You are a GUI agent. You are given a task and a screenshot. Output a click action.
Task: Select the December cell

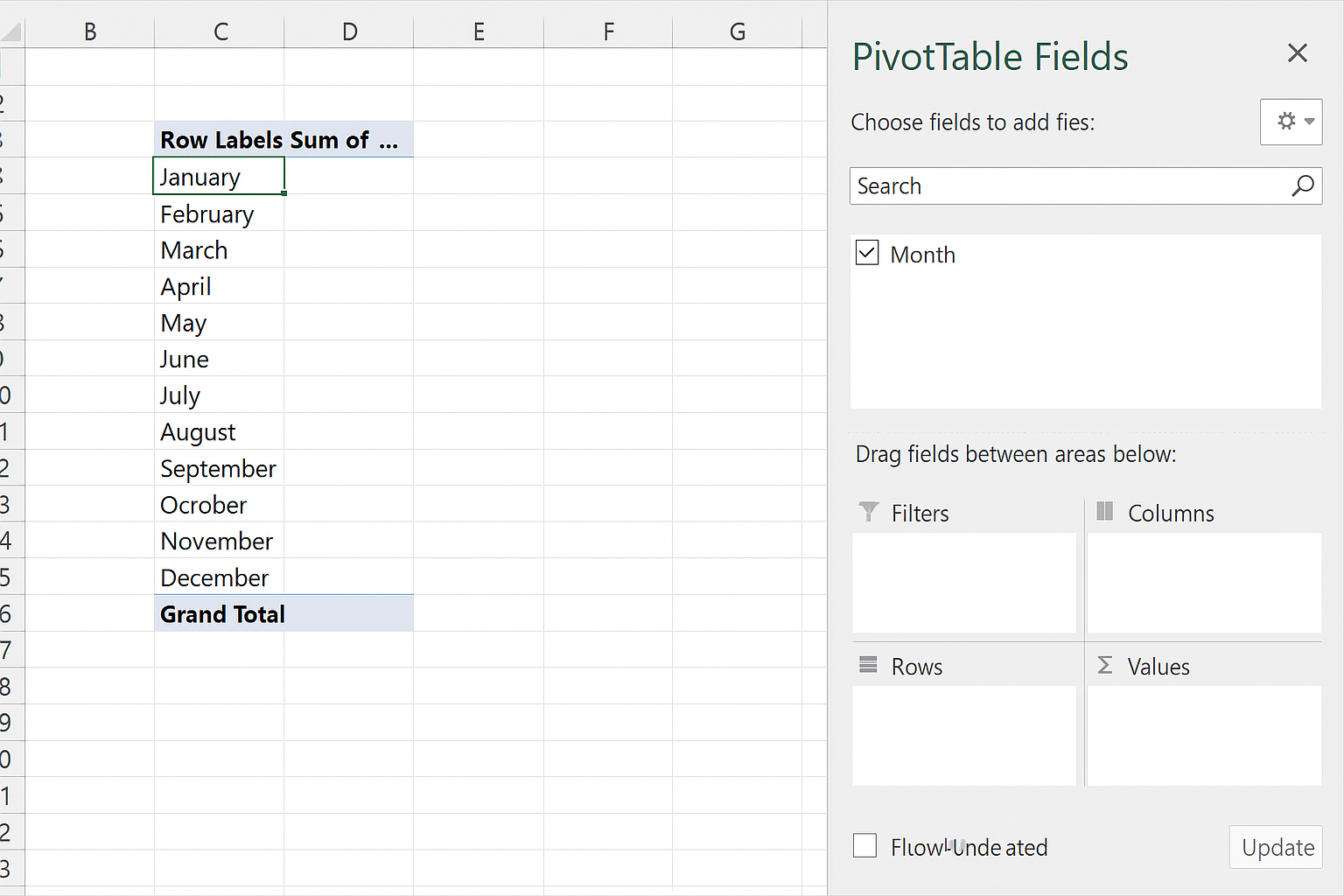[x=220, y=577]
